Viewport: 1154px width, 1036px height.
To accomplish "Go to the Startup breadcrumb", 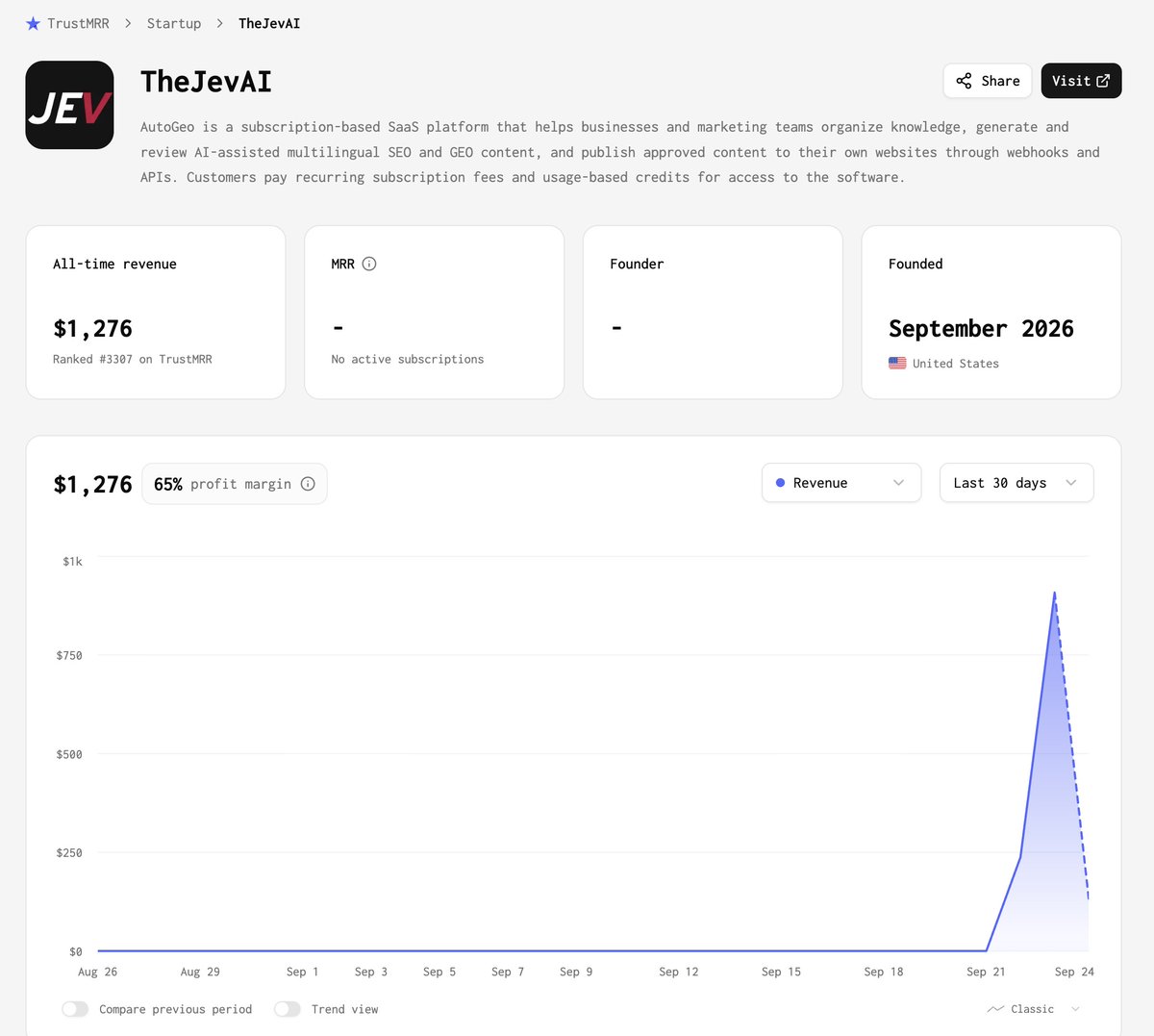I will pos(174,23).
